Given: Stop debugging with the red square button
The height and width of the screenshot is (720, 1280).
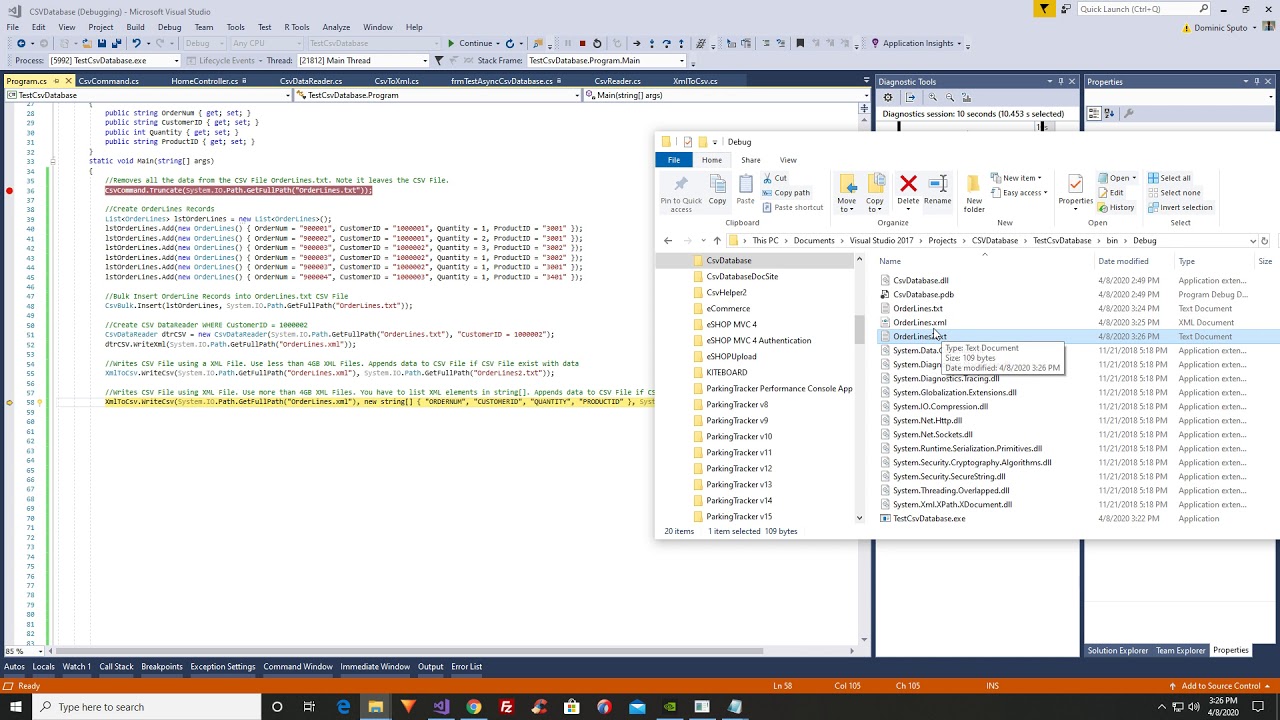Looking at the screenshot, I should (x=582, y=43).
